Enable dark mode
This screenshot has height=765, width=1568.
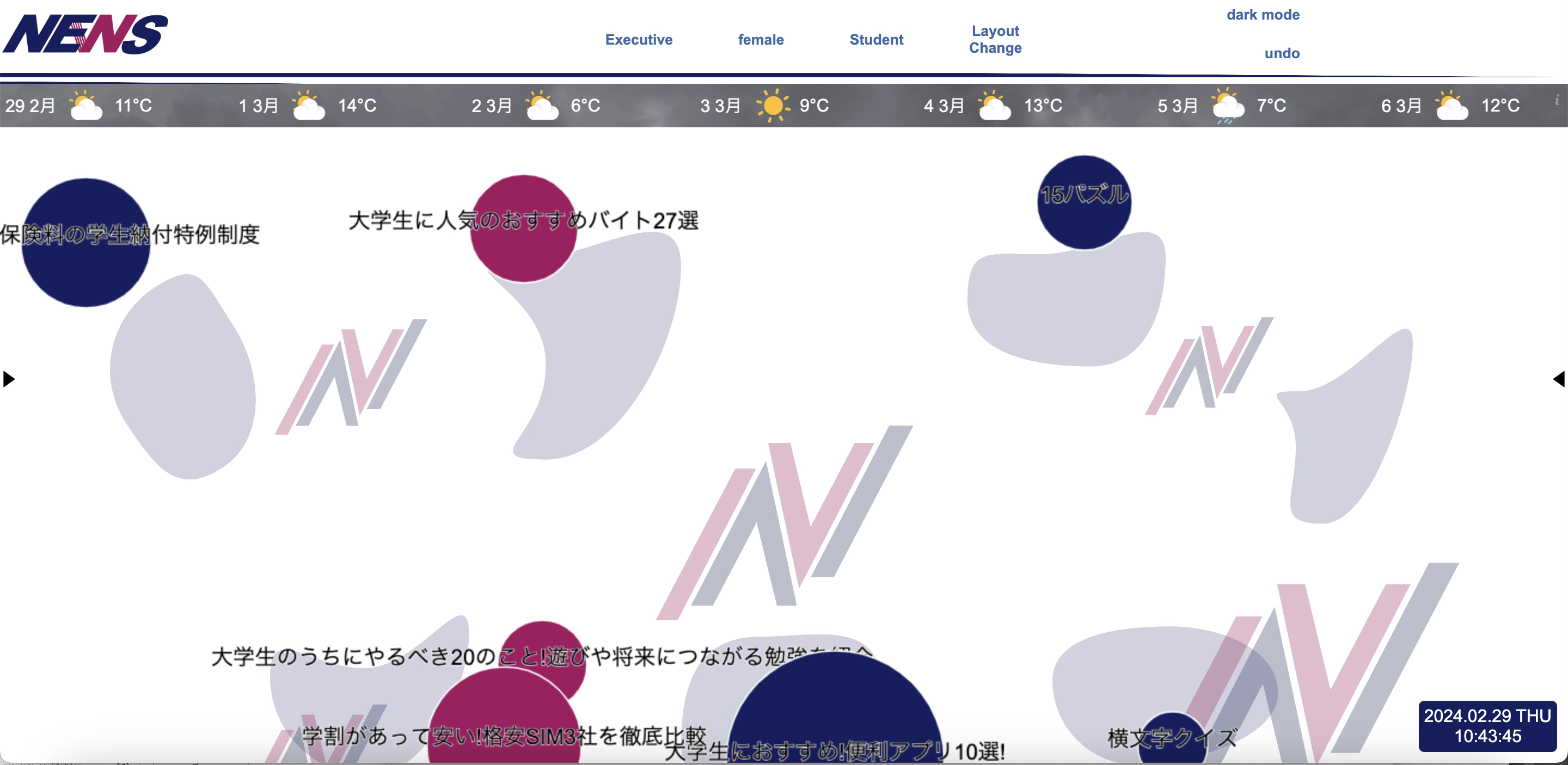(x=1263, y=15)
